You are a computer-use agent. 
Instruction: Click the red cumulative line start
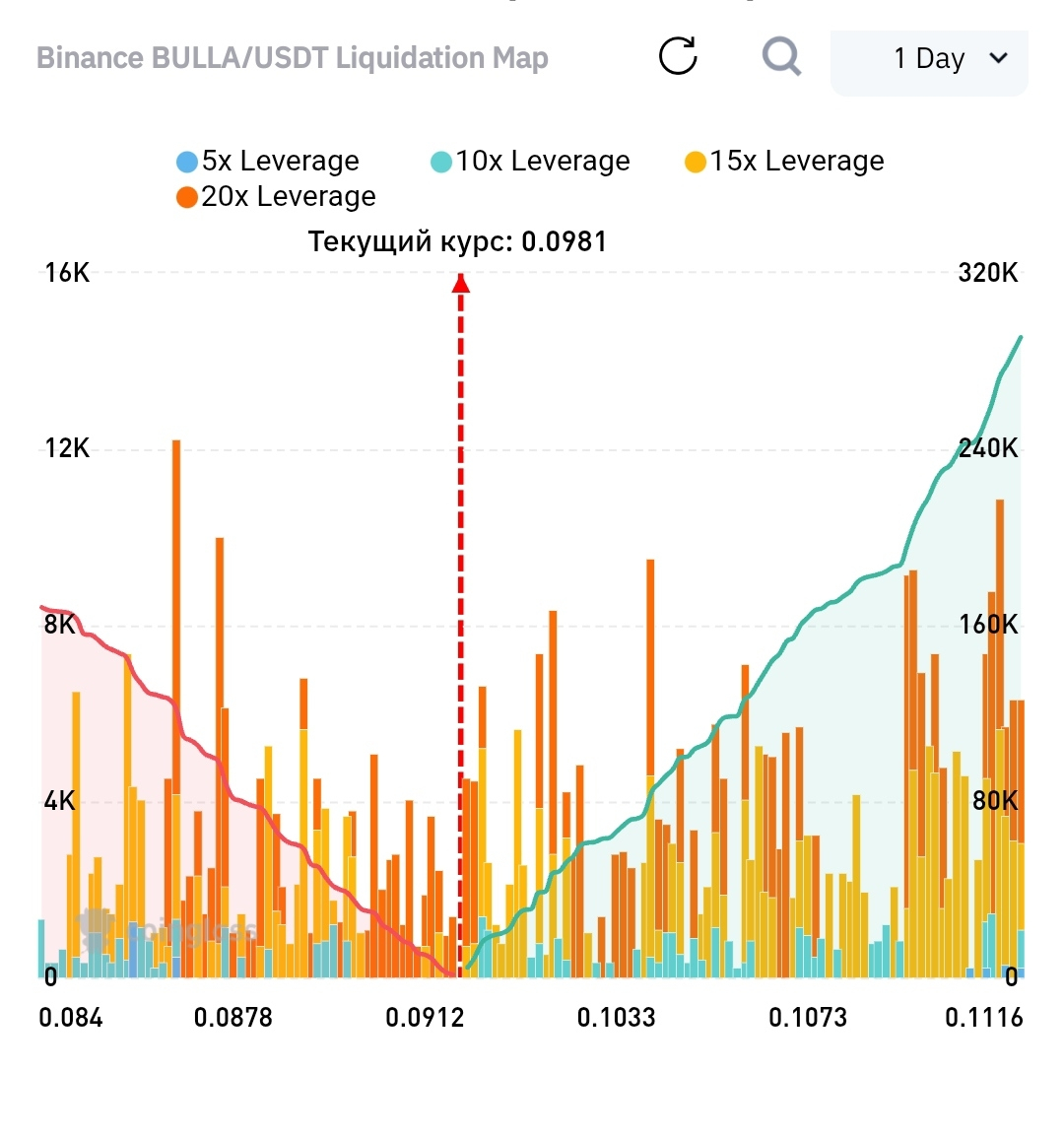[42, 607]
